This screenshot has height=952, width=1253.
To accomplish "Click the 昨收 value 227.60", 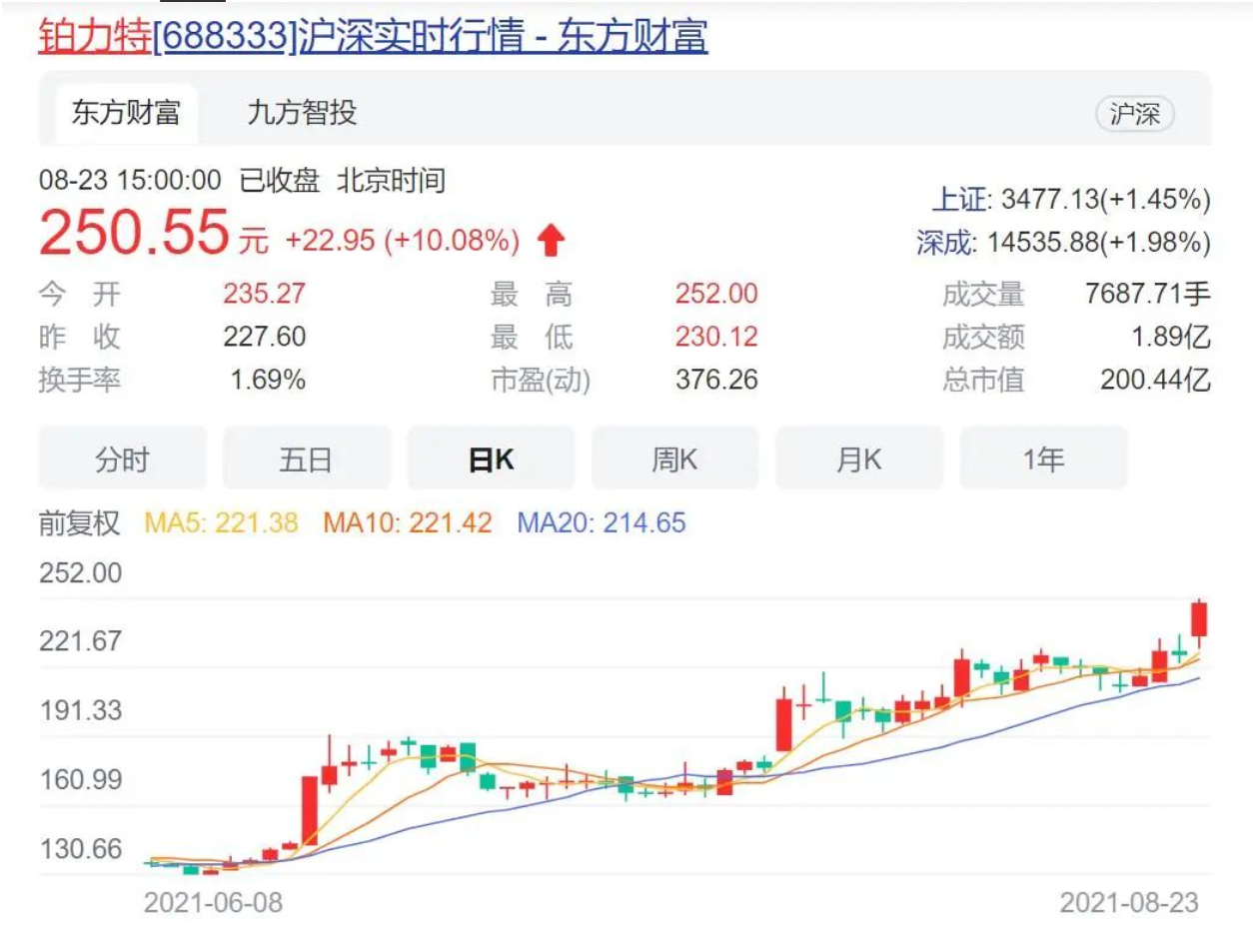I will click(264, 337).
